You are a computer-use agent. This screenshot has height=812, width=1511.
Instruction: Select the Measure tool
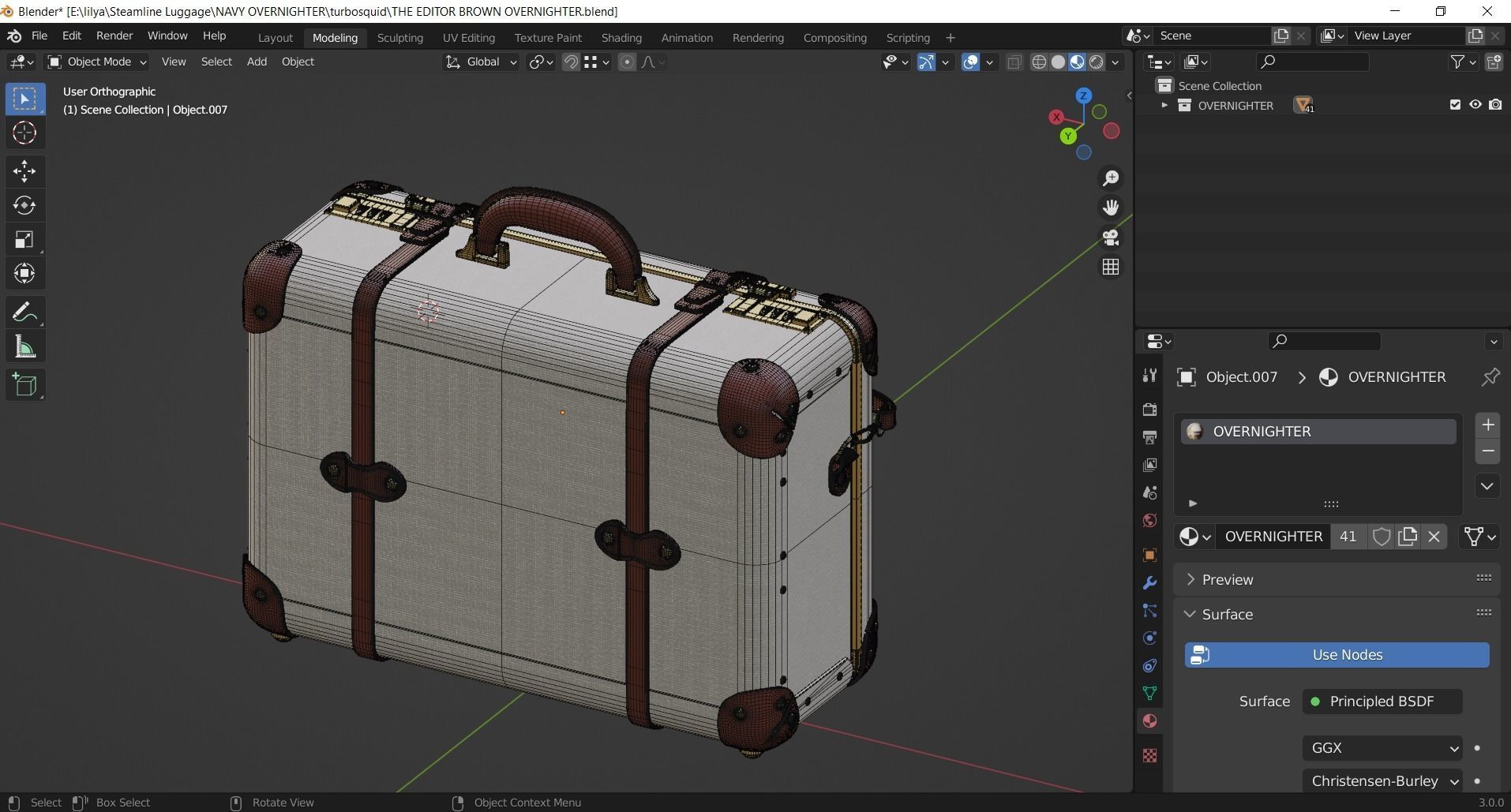24,346
